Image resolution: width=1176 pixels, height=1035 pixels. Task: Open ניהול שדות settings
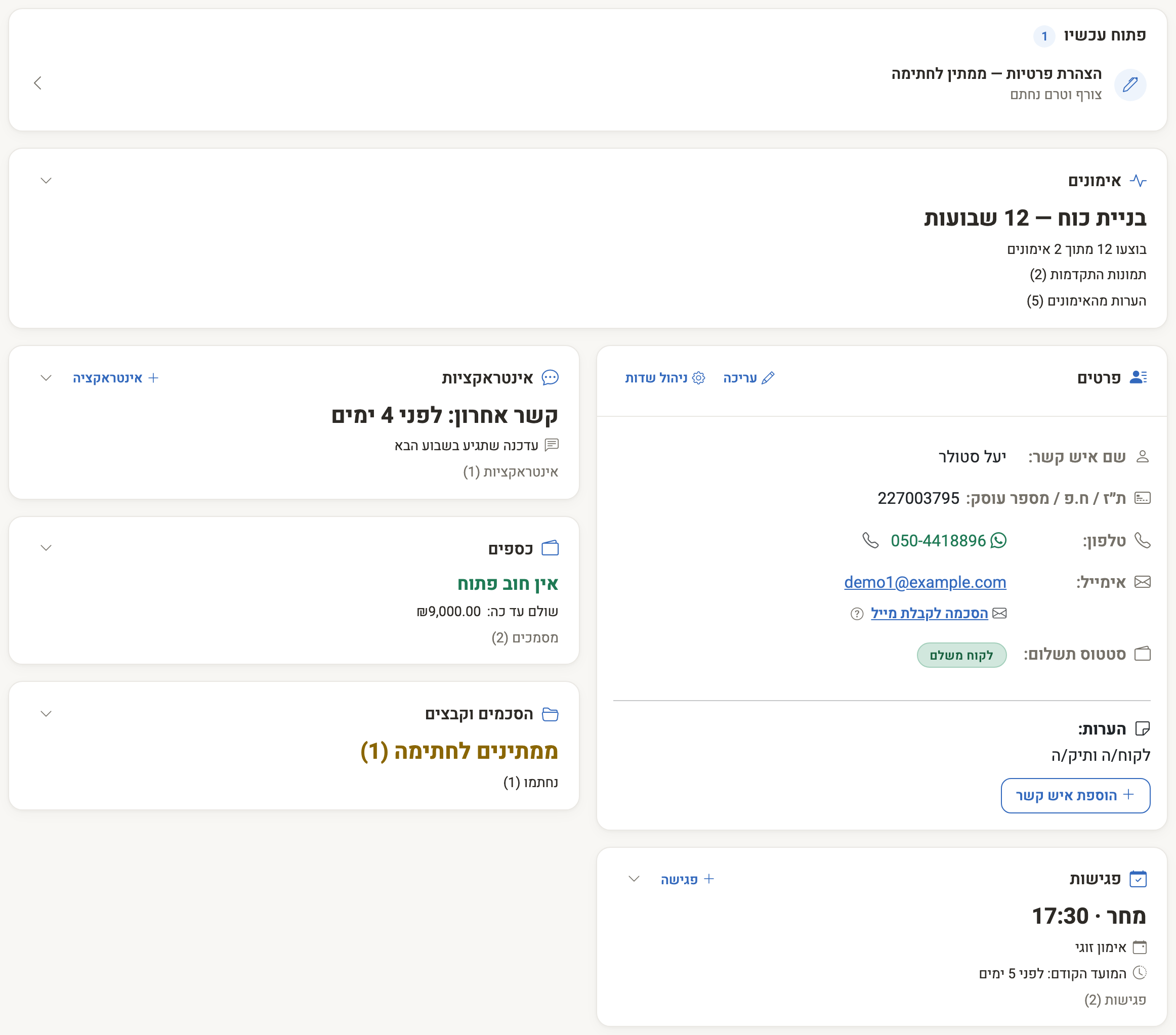[664, 378]
